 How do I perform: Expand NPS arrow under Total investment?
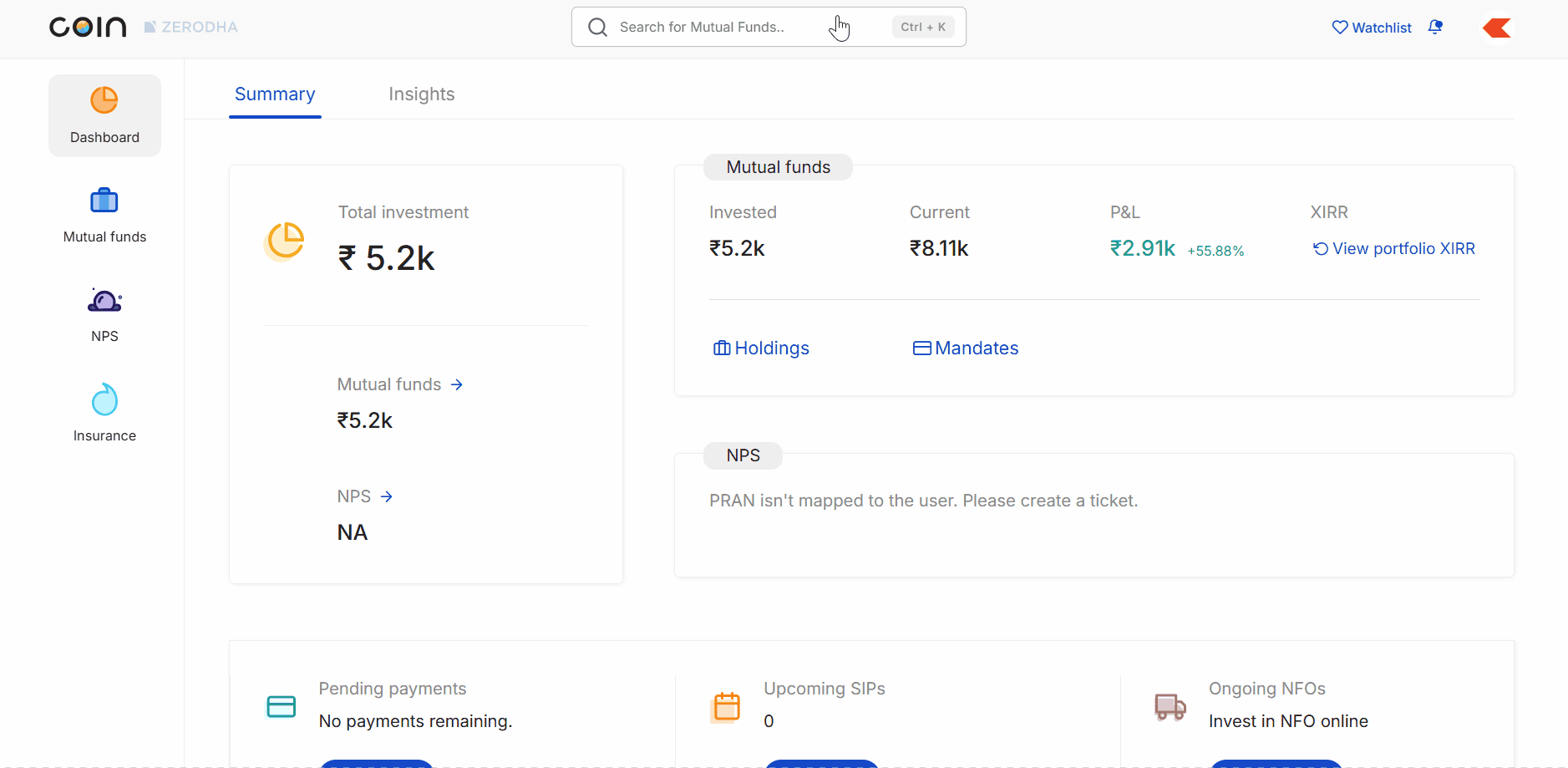point(387,496)
